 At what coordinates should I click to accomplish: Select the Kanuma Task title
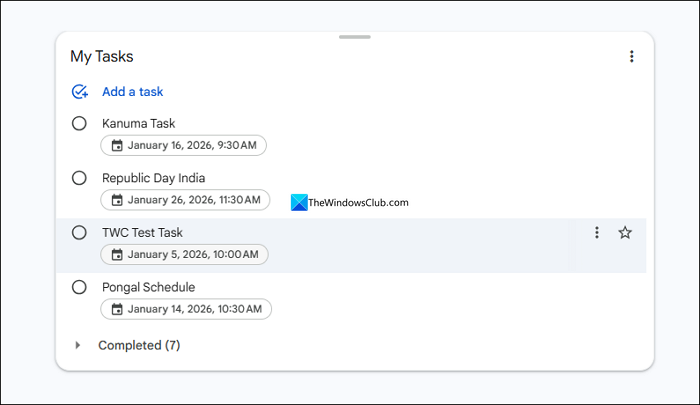coord(138,123)
